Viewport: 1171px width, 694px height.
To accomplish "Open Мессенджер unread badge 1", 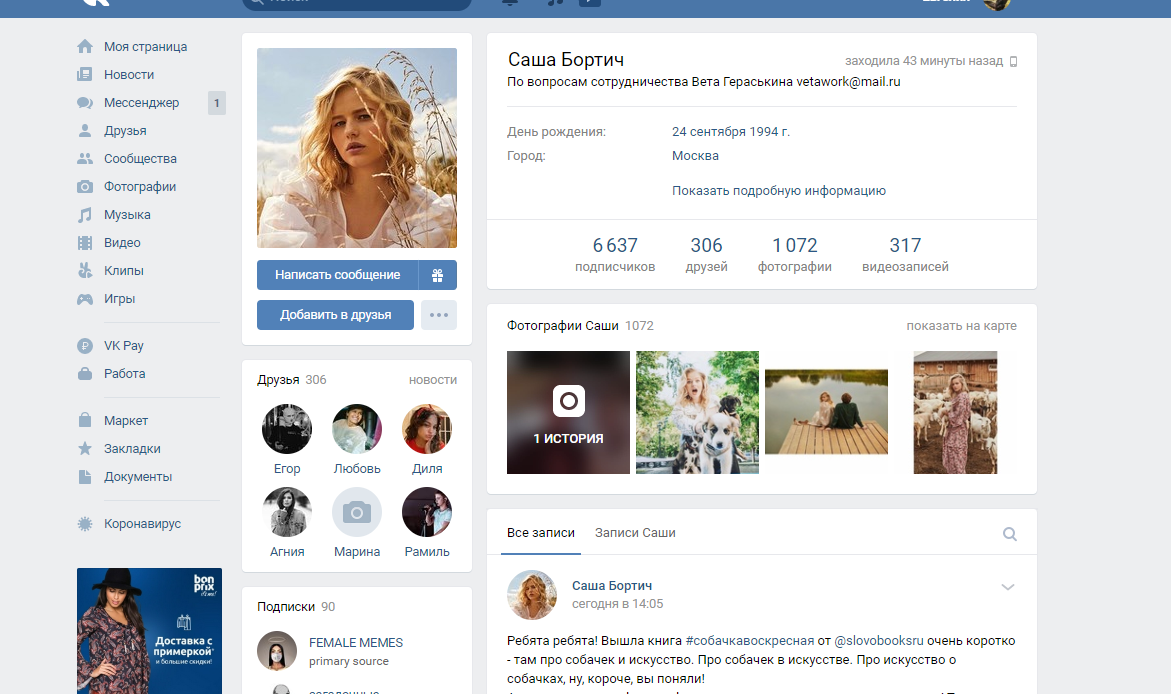I will [x=217, y=103].
